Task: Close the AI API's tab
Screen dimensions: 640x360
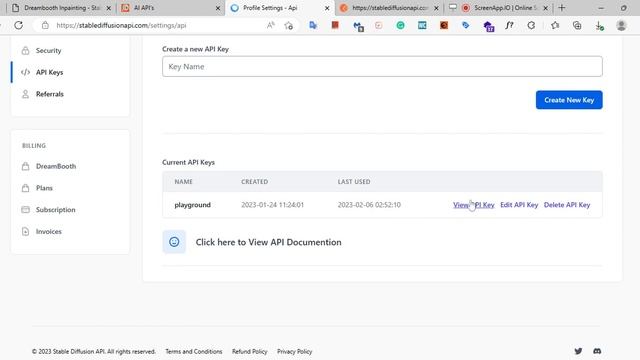Action: tap(218, 8)
